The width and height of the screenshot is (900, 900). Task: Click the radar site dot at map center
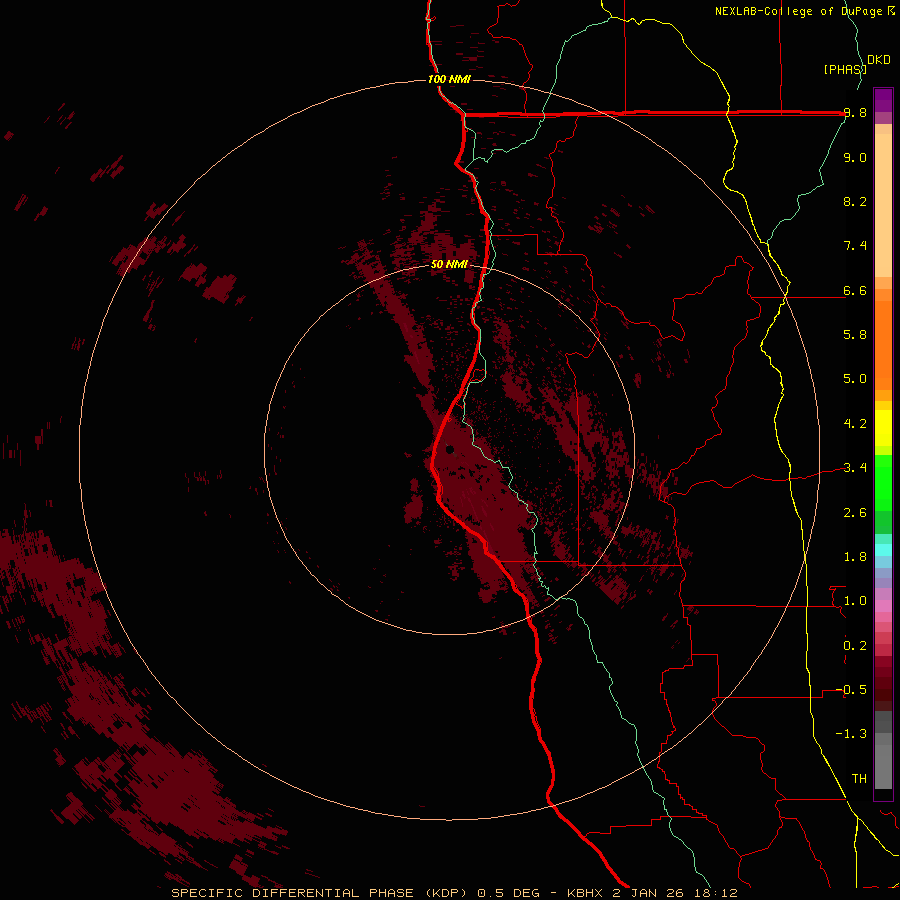tap(450, 450)
